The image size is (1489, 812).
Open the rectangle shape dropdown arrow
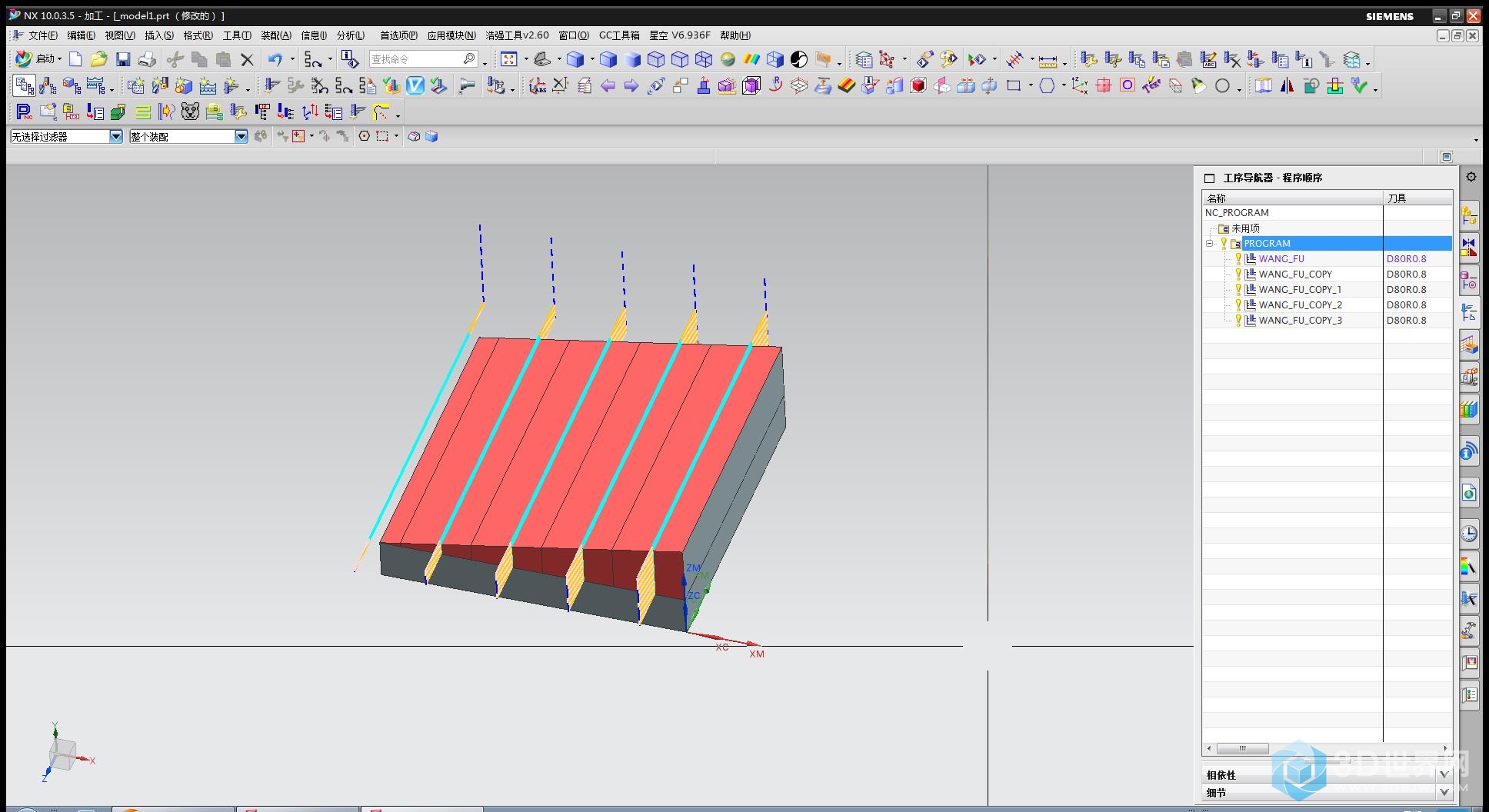tap(1031, 86)
